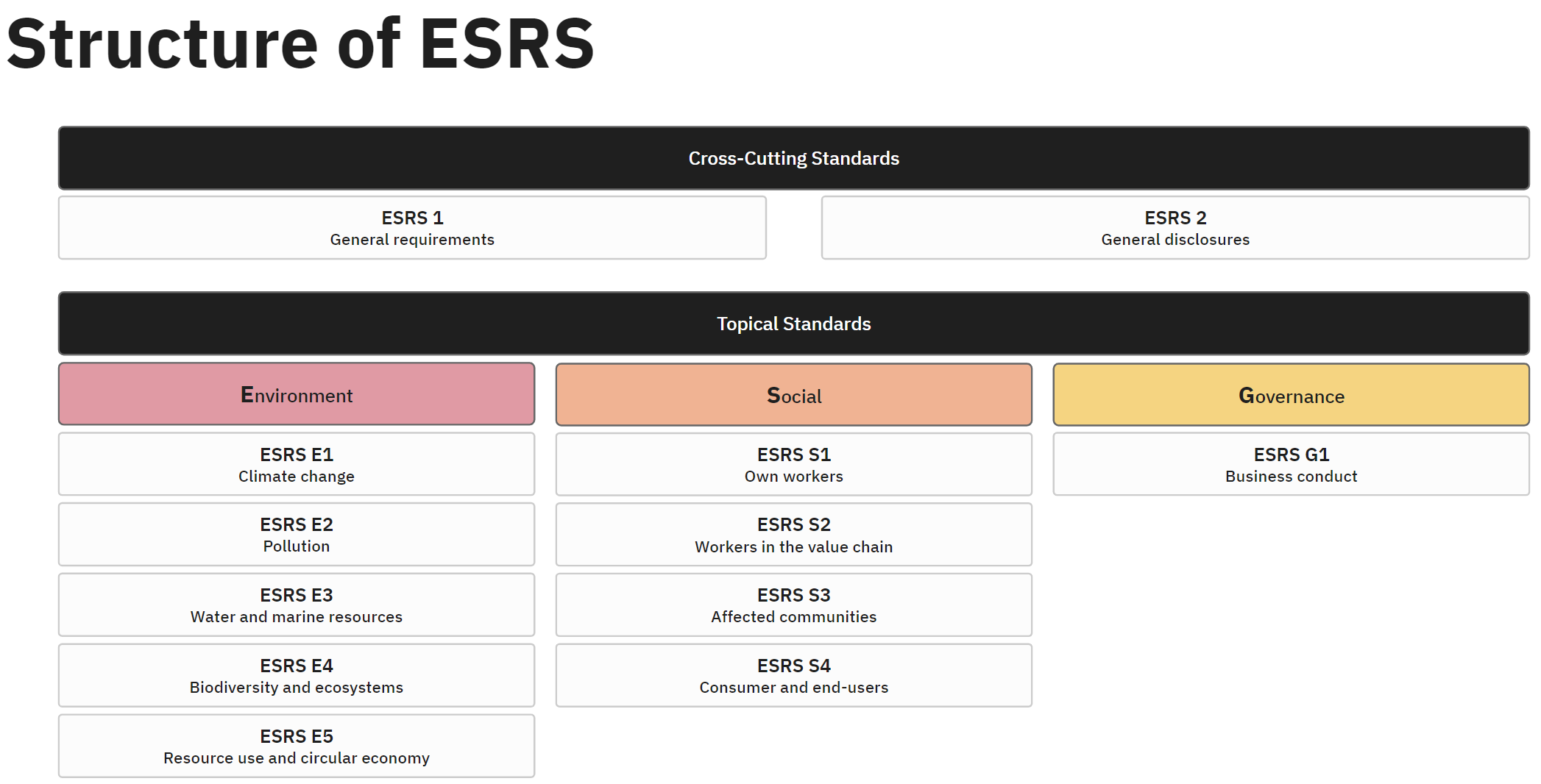Screen dimensions: 1541x784
Task: Select the ESRS 1 General requirements box
Action: pyautogui.click(x=412, y=227)
